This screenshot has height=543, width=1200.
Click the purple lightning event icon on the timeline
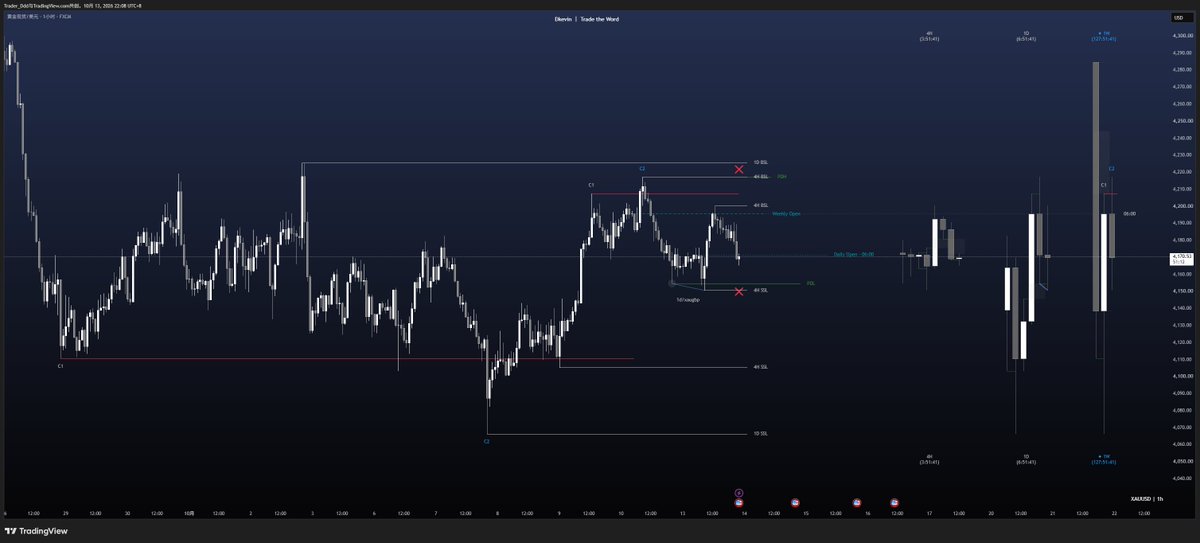[x=738, y=492]
